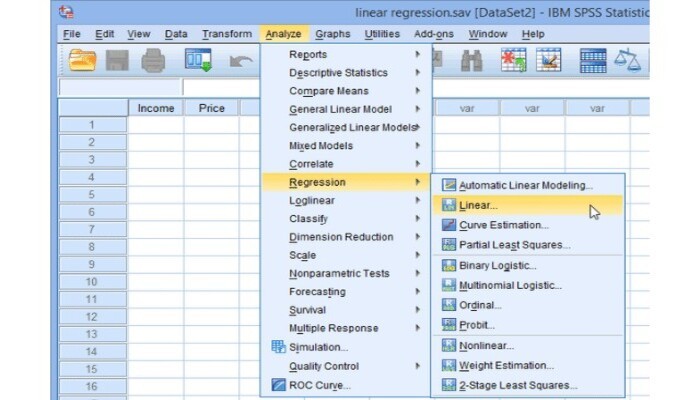Open the Transform menu
700x400 pixels.
(x=227, y=34)
